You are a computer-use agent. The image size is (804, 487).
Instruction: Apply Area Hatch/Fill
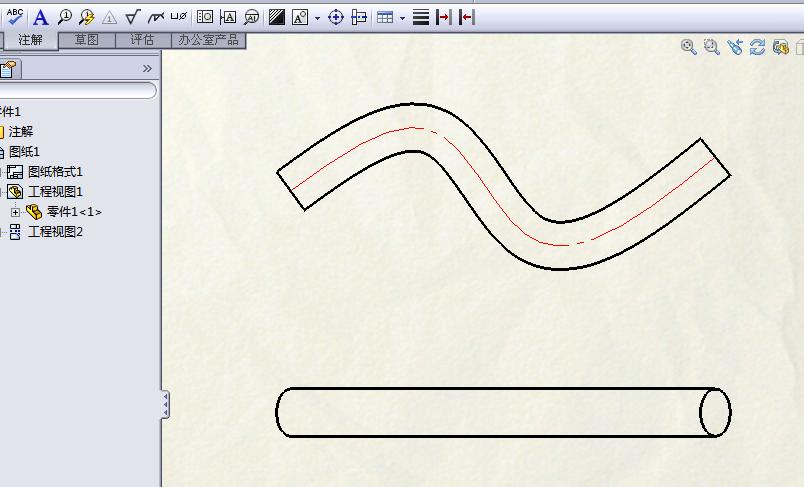tap(276, 17)
